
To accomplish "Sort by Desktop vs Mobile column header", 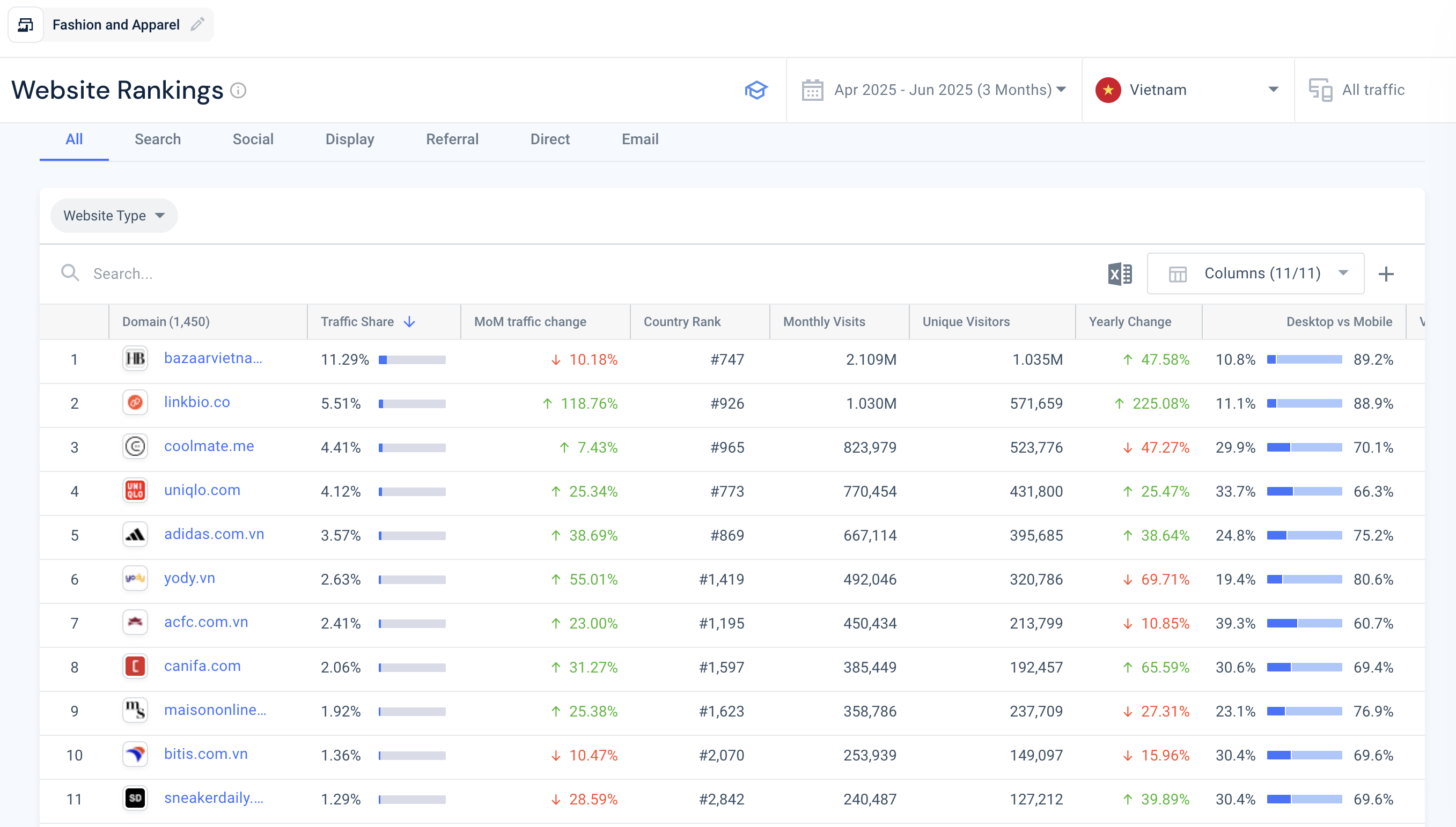I will 1339,322.
